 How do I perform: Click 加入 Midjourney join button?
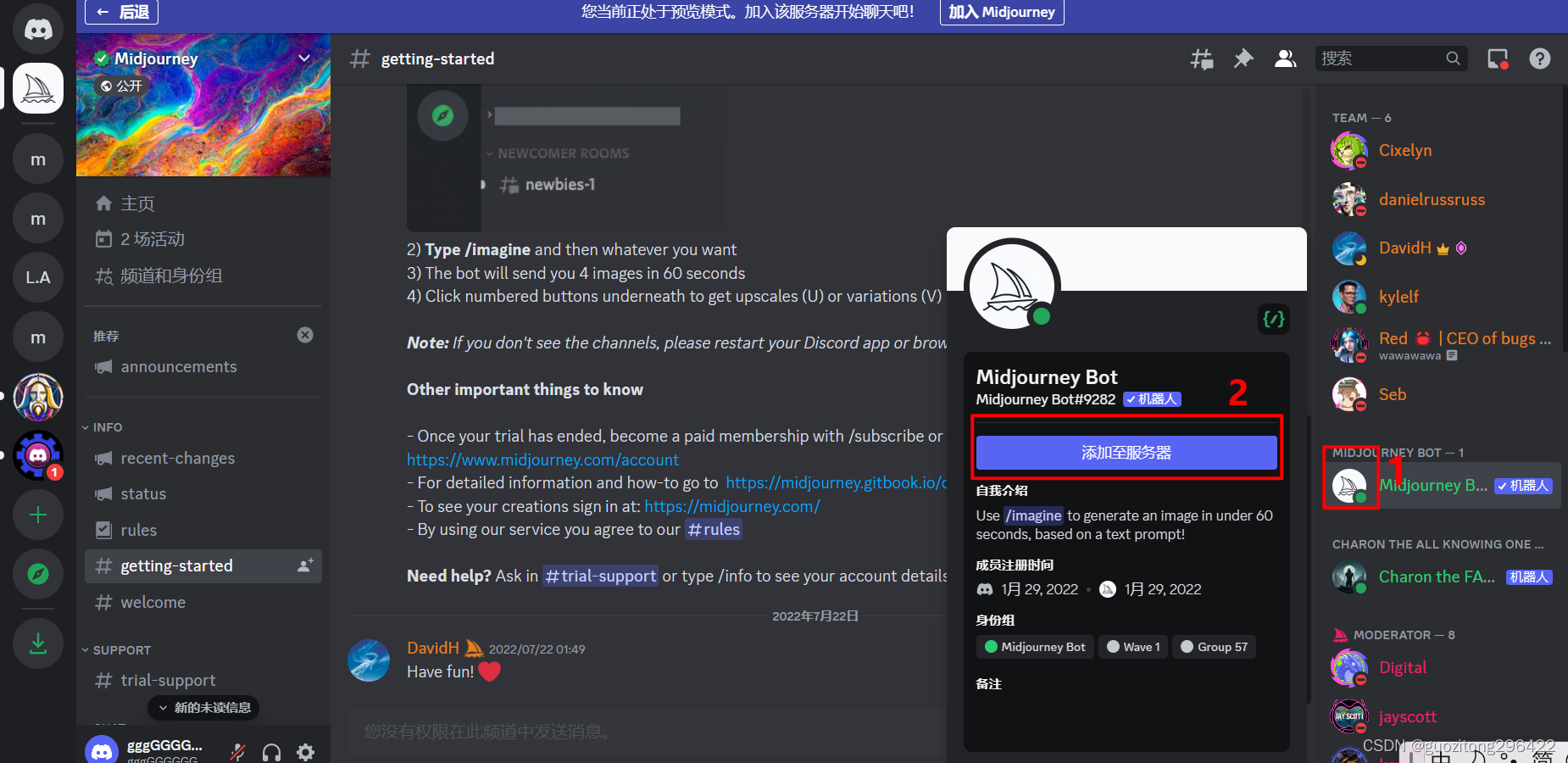(1002, 12)
